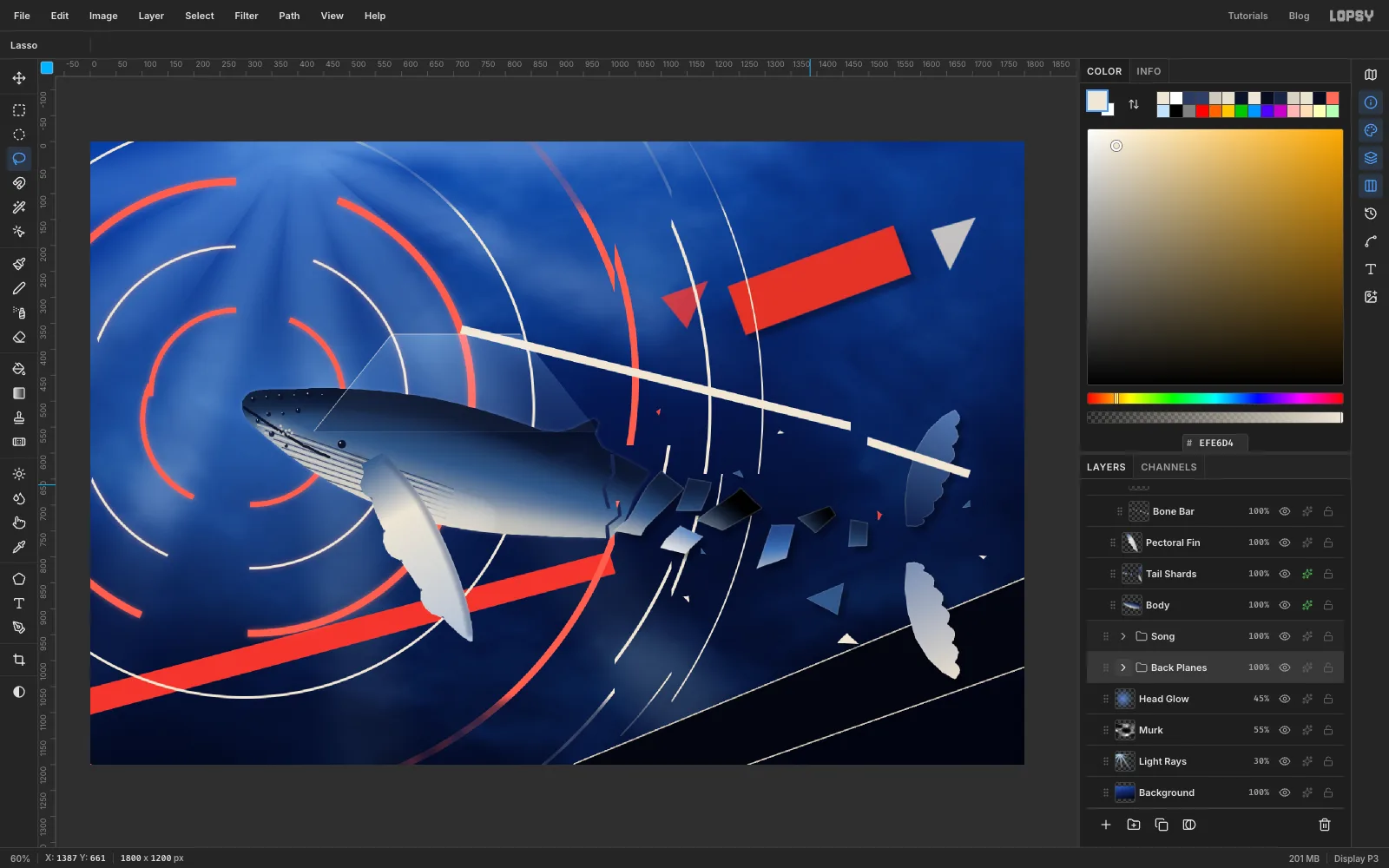Select the Polygon shape tool
The width and height of the screenshot is (1389, 868).
[x=19, y=579]
